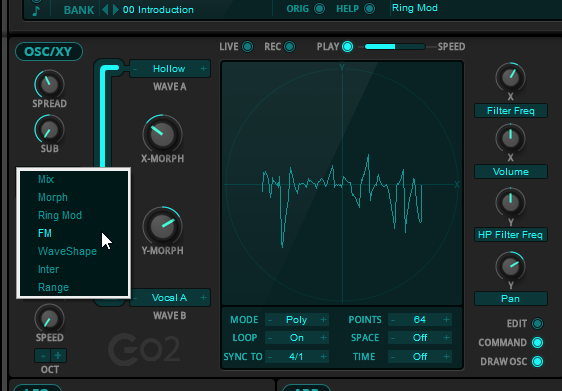Adjust the SPEED slider next to PLAY
Image resolution: width=562 pixels, height=391 pixels.
[x=395, y=47]
